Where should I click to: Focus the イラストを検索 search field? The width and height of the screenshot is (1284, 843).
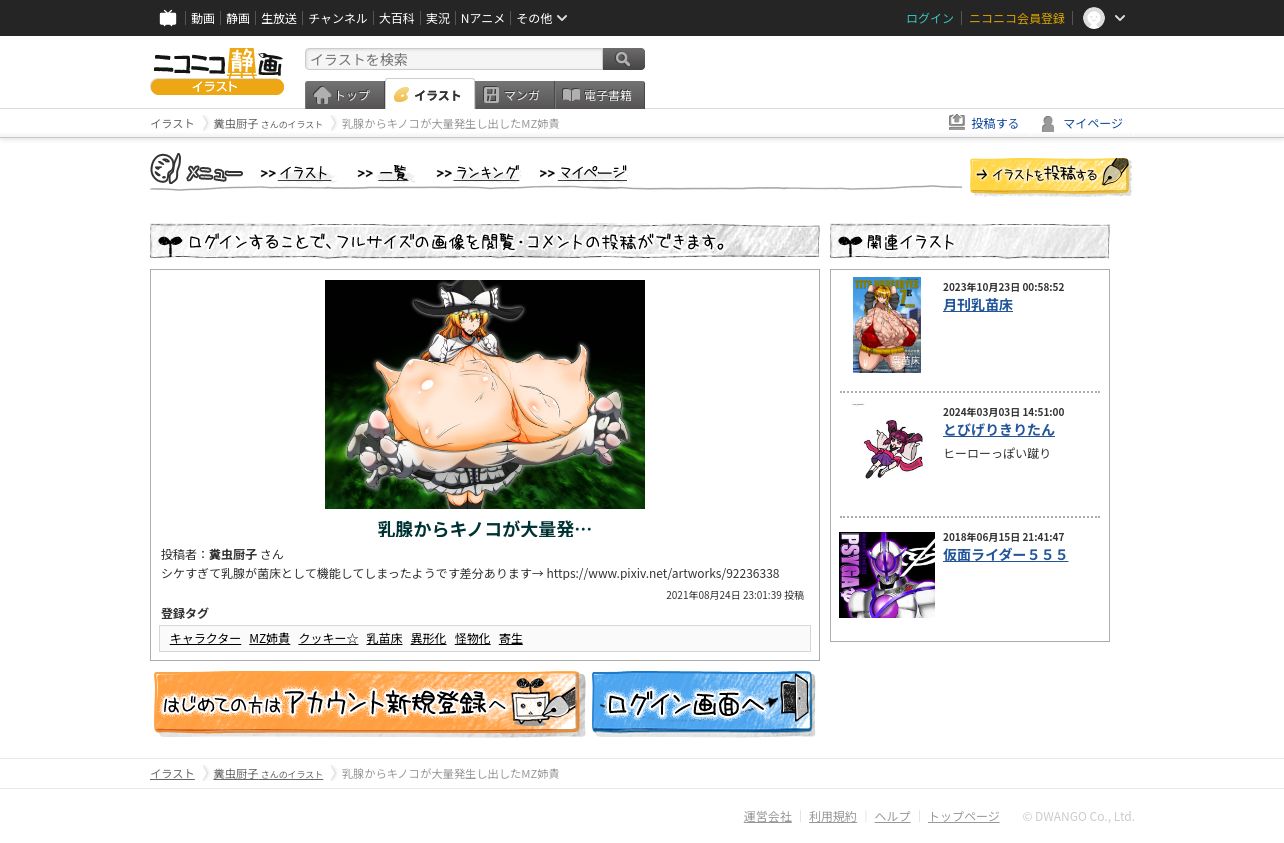pyautogui.click(x=454, y=59)
